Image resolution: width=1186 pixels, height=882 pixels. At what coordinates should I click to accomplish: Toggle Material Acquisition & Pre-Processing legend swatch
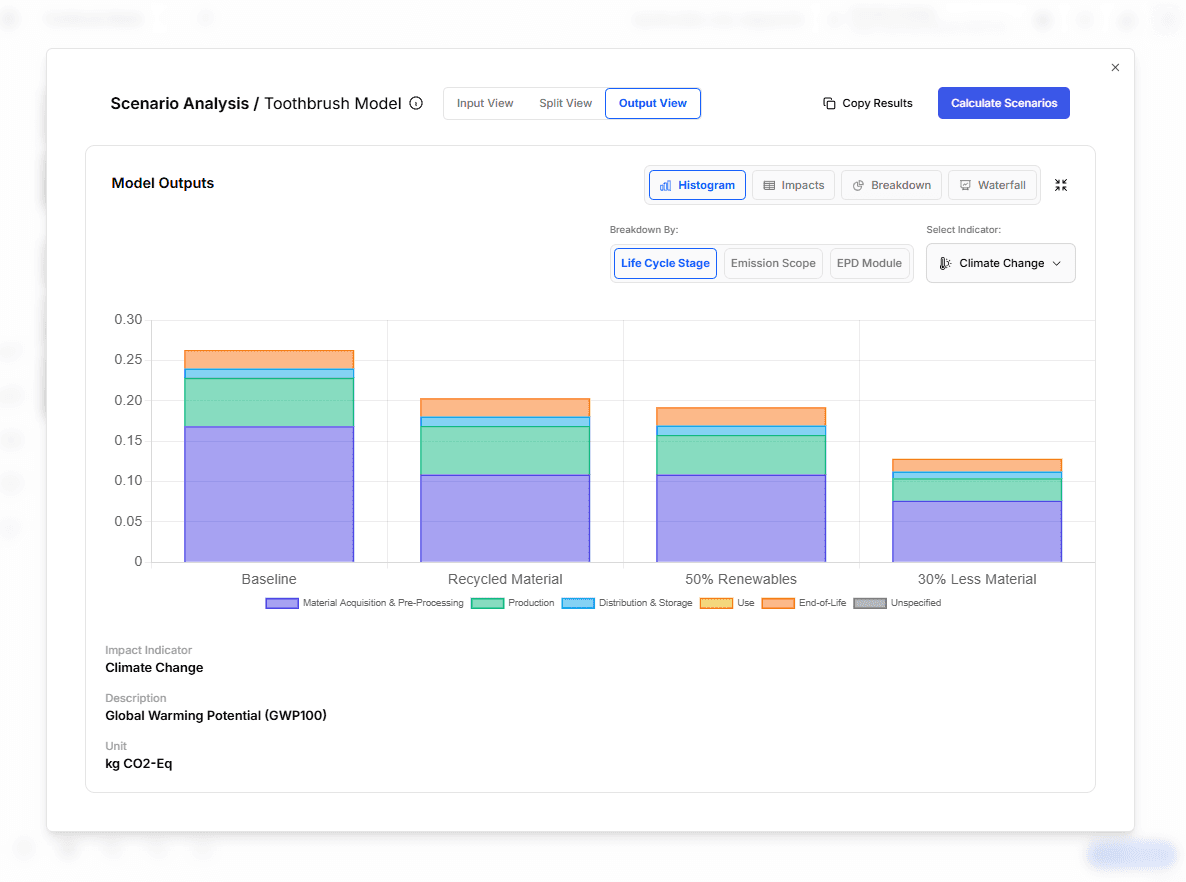coord(281,604)
